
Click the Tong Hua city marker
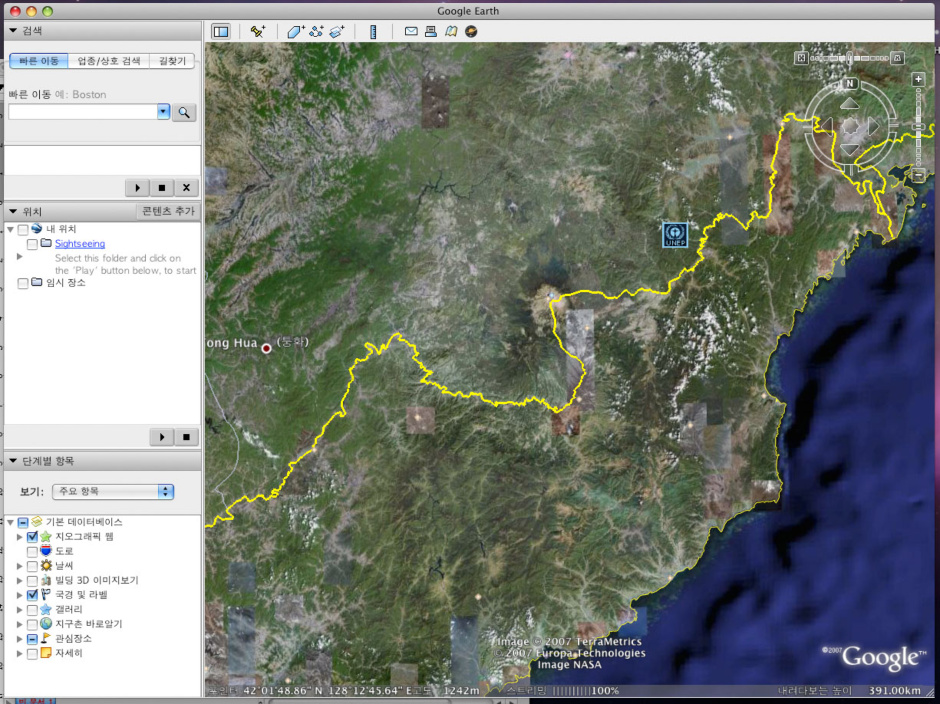[x=266, y=348]
